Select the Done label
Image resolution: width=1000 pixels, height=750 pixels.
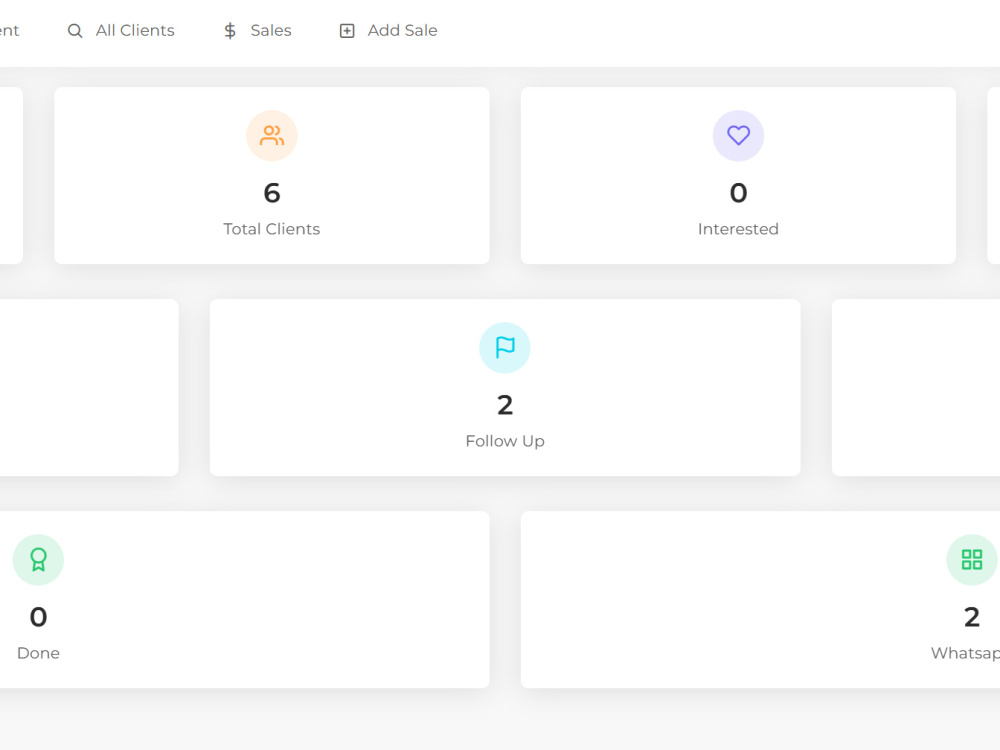pyautogui.click(x=38, y=653)
